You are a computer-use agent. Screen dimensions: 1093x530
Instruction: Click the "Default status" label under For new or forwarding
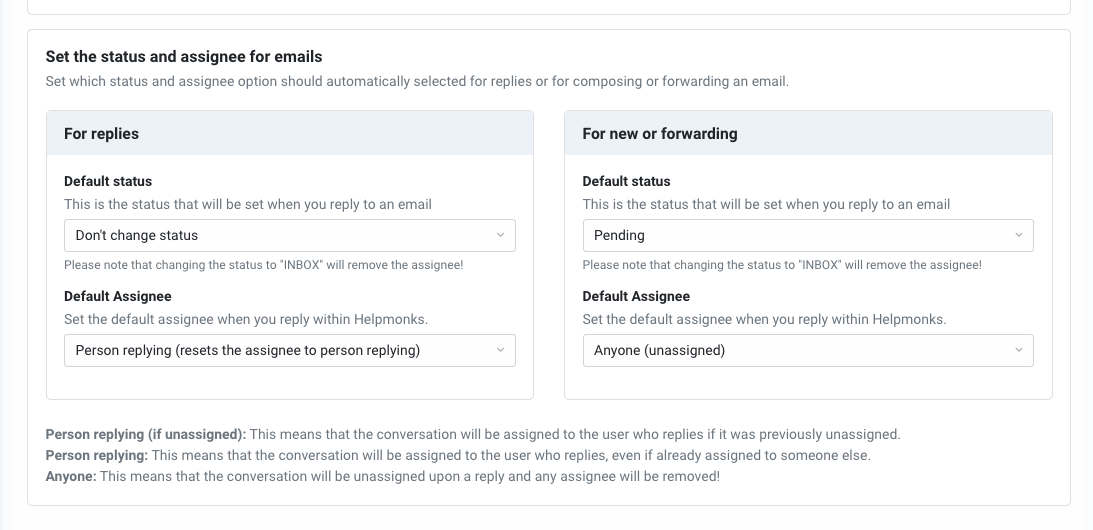(x=626, y=181)
